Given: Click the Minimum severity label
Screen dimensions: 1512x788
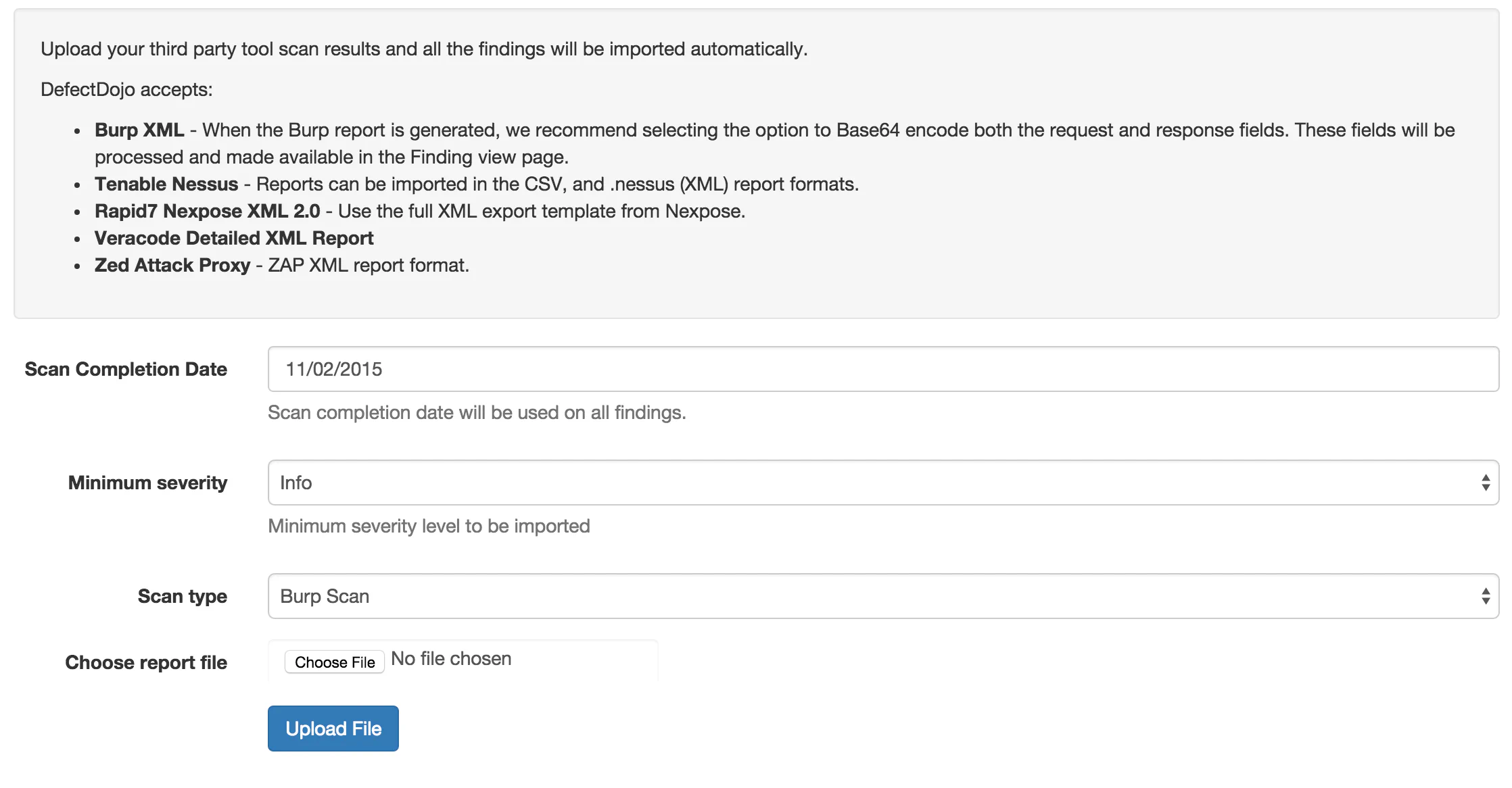Looking at the screenshot, I should pos(147,482).
